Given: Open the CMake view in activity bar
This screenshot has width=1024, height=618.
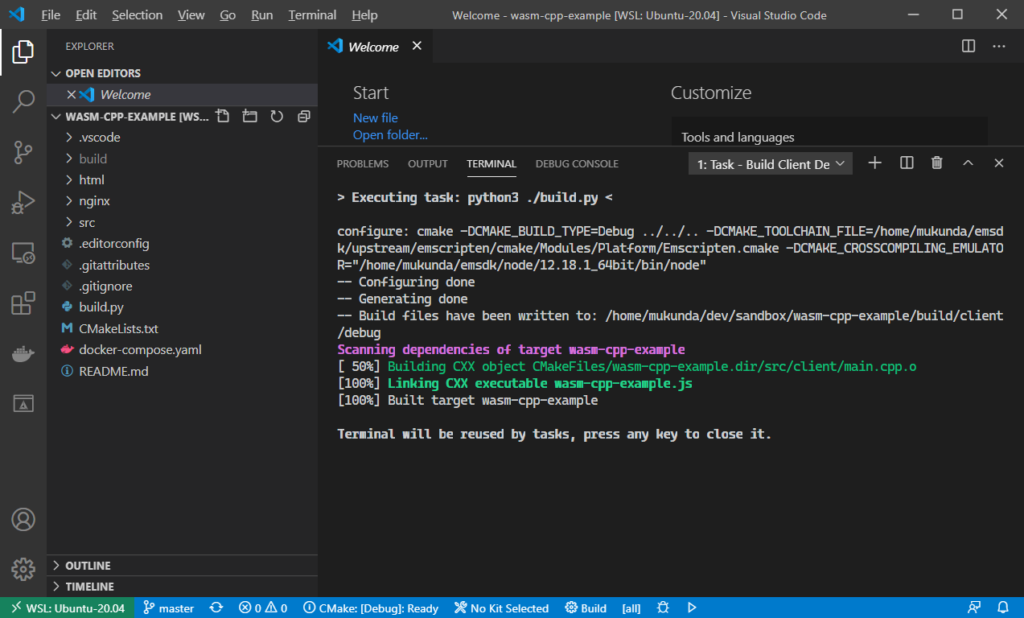Looking at the screenshot, I should pyautogui.click(x=23, y=404).
